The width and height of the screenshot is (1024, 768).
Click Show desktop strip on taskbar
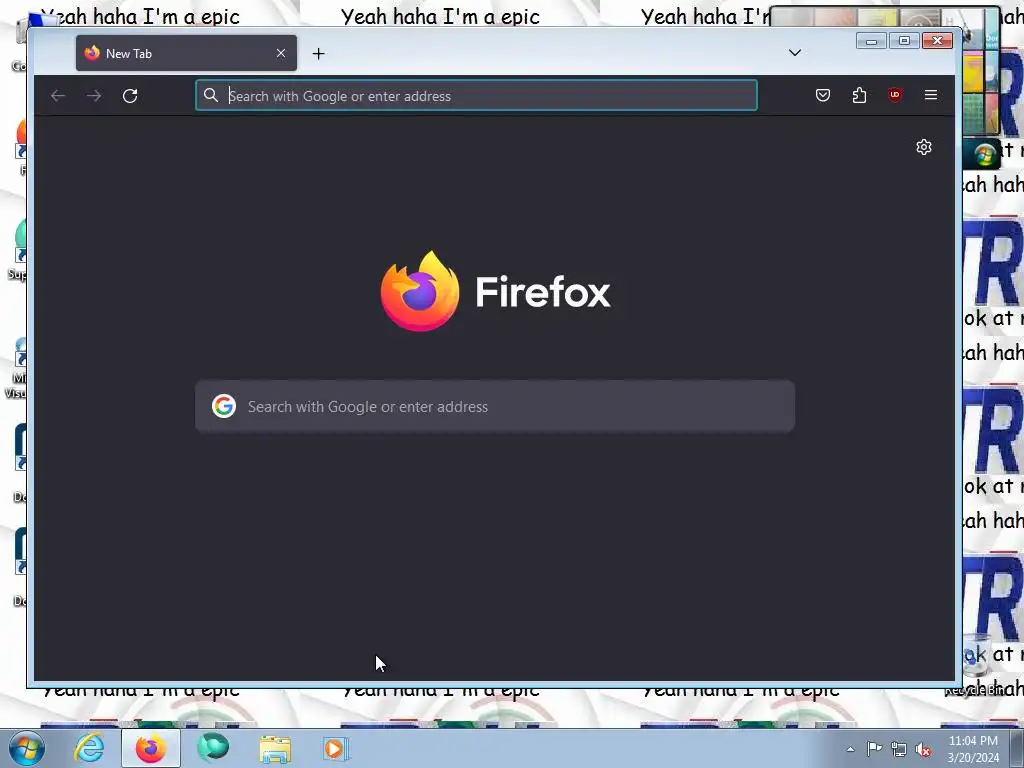coord(1017,748)
